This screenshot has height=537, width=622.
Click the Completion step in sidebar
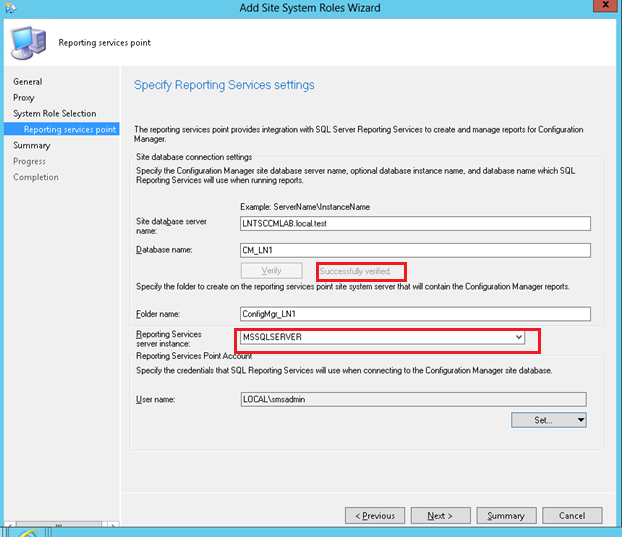36,177
